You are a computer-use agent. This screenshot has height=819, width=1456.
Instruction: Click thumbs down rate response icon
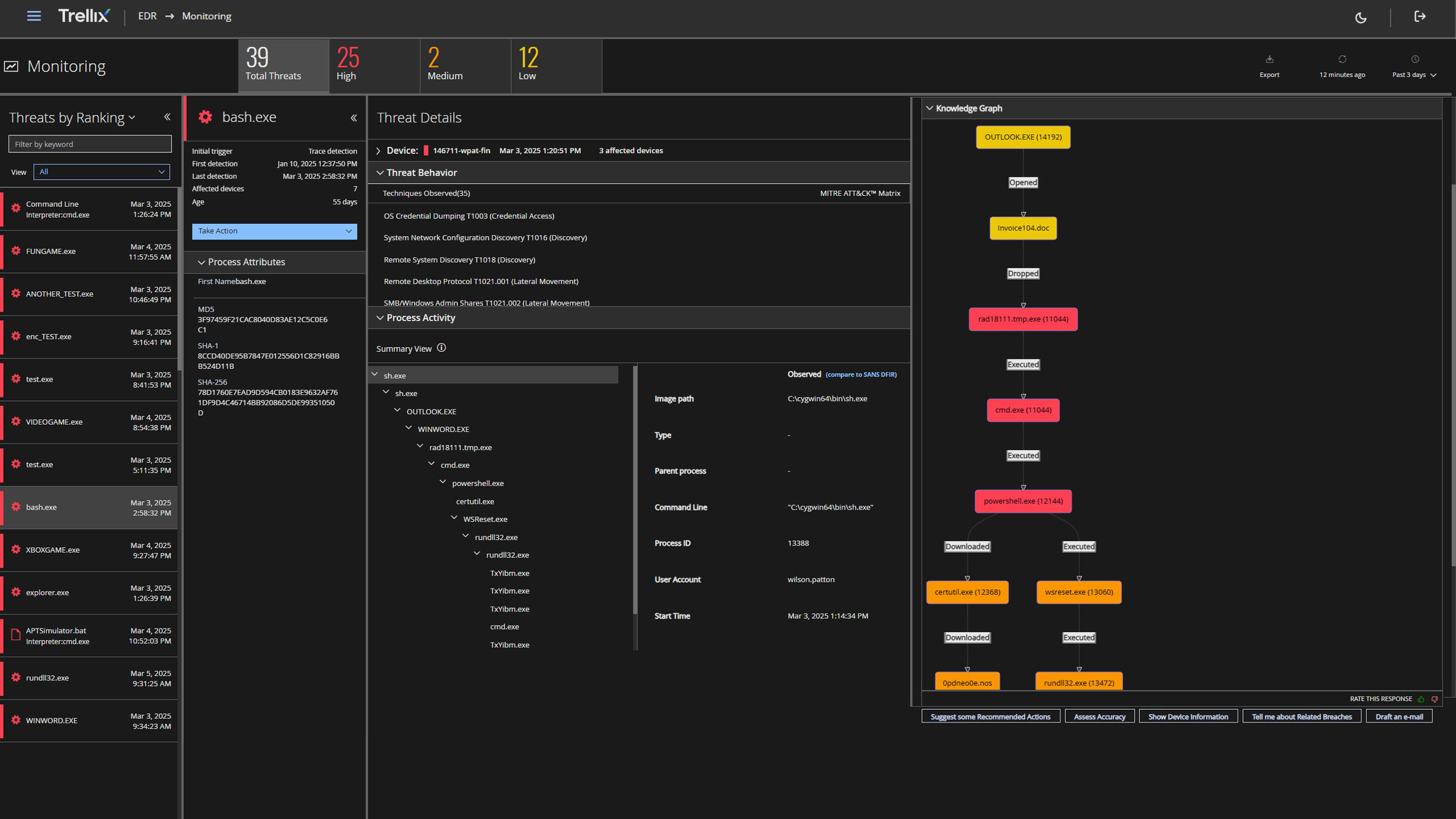[1434, 699]
